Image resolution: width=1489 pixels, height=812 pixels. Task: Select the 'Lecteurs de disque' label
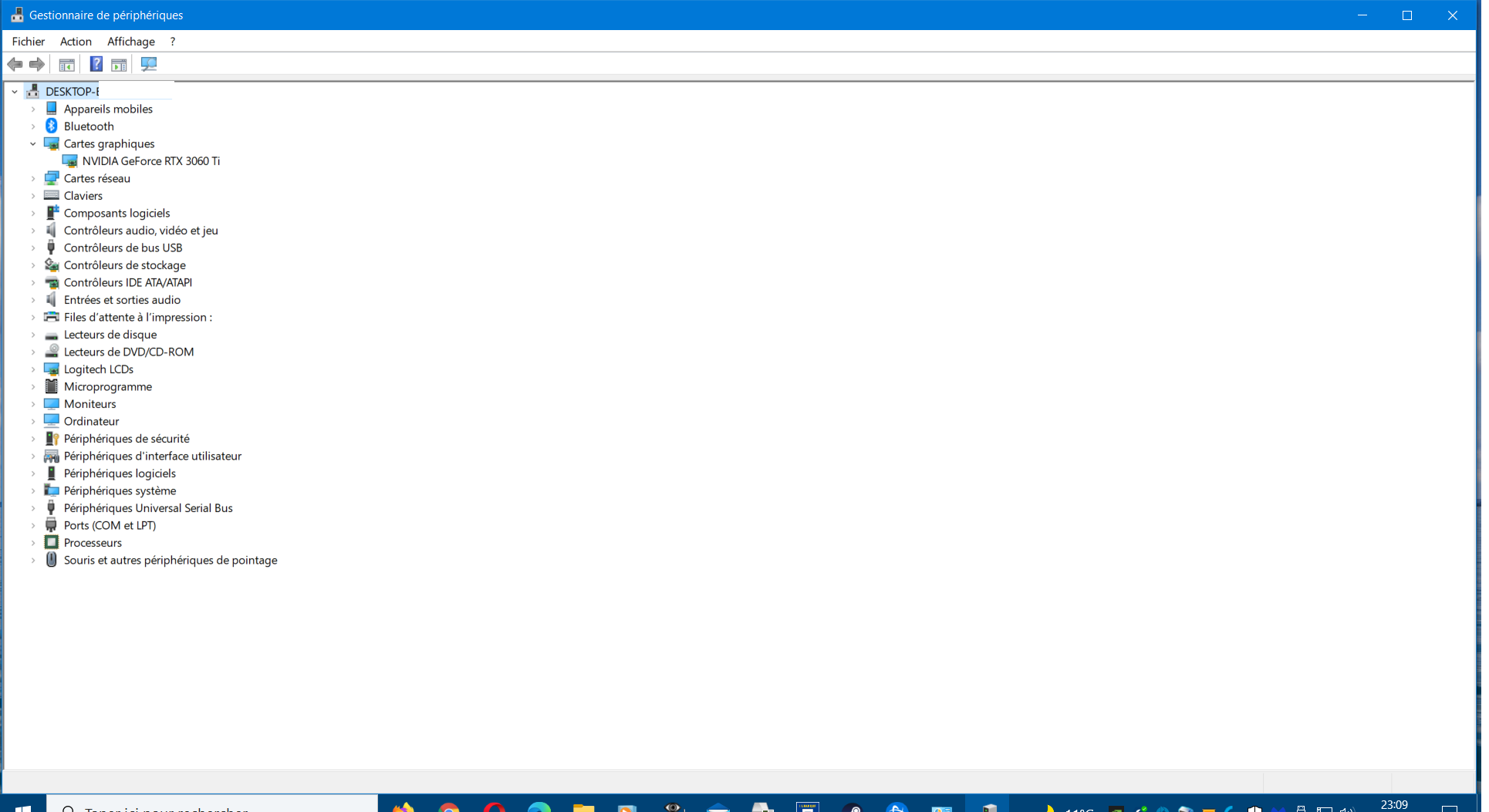110,335
